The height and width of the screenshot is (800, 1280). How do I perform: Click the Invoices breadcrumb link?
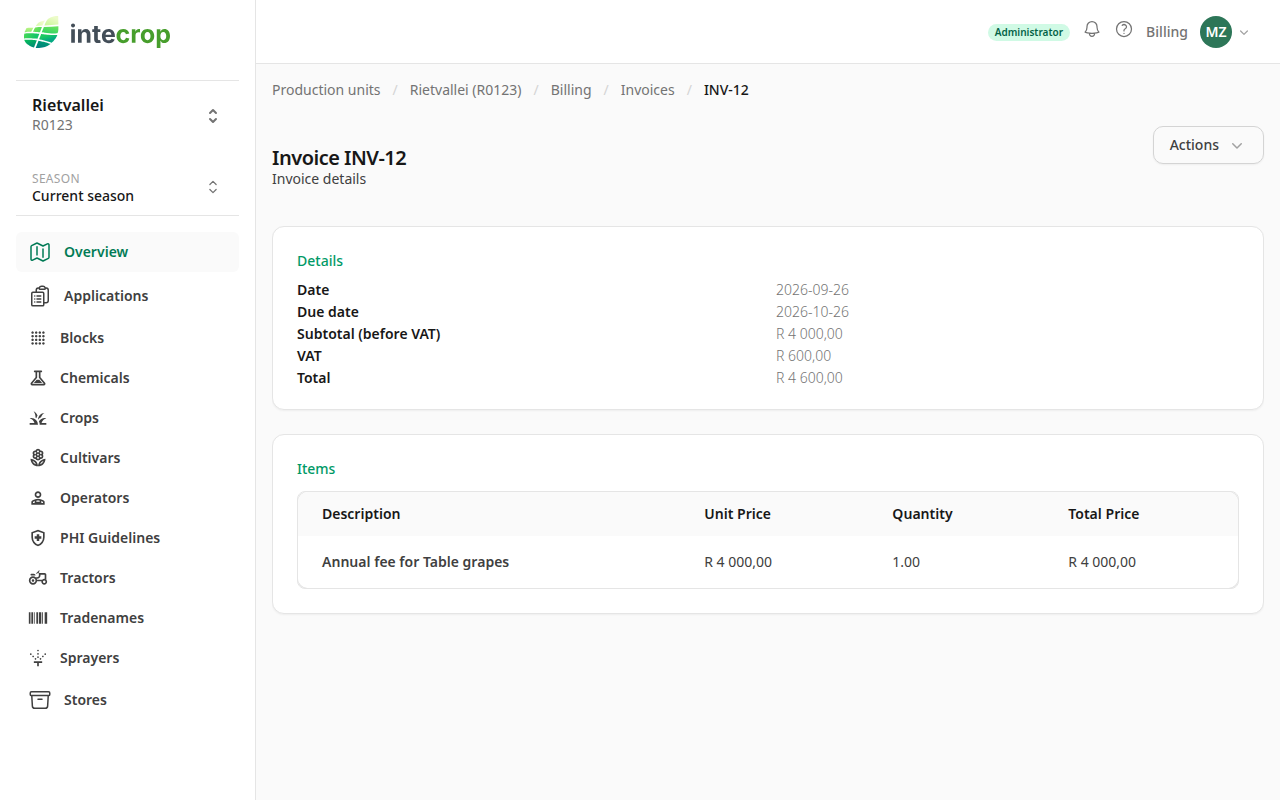648,90
